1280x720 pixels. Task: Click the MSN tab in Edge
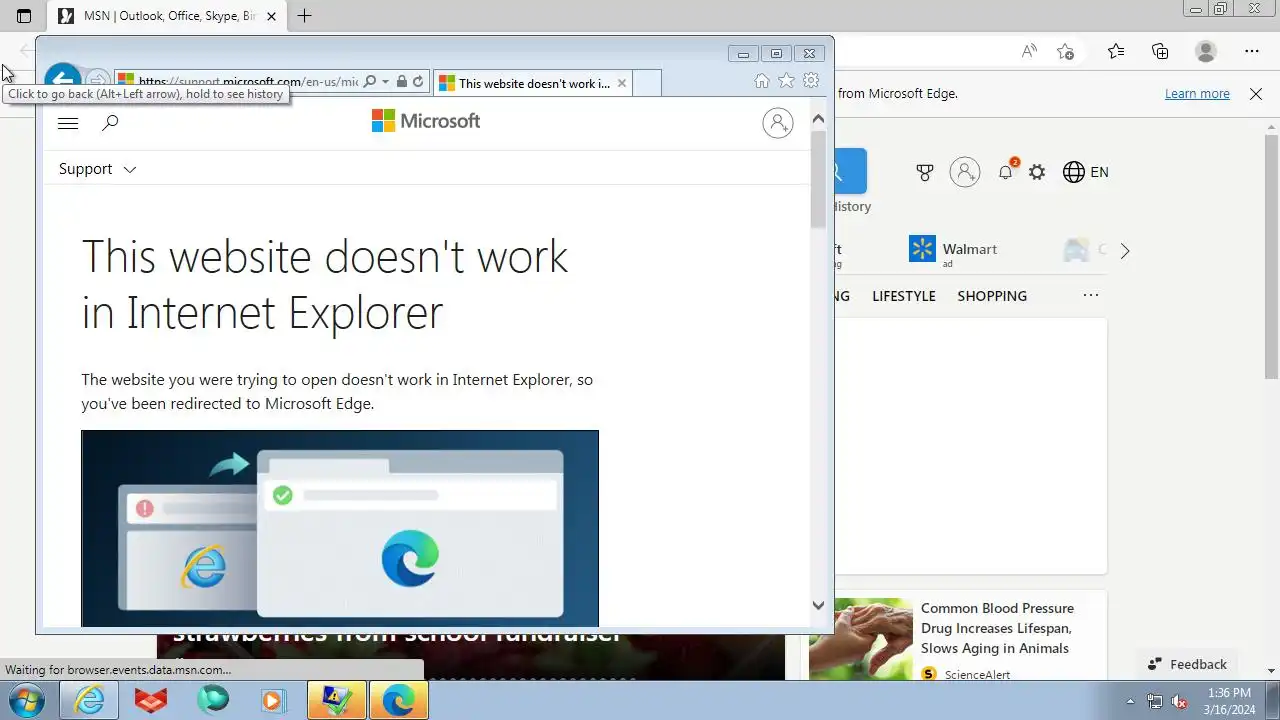tap(168, 16)
